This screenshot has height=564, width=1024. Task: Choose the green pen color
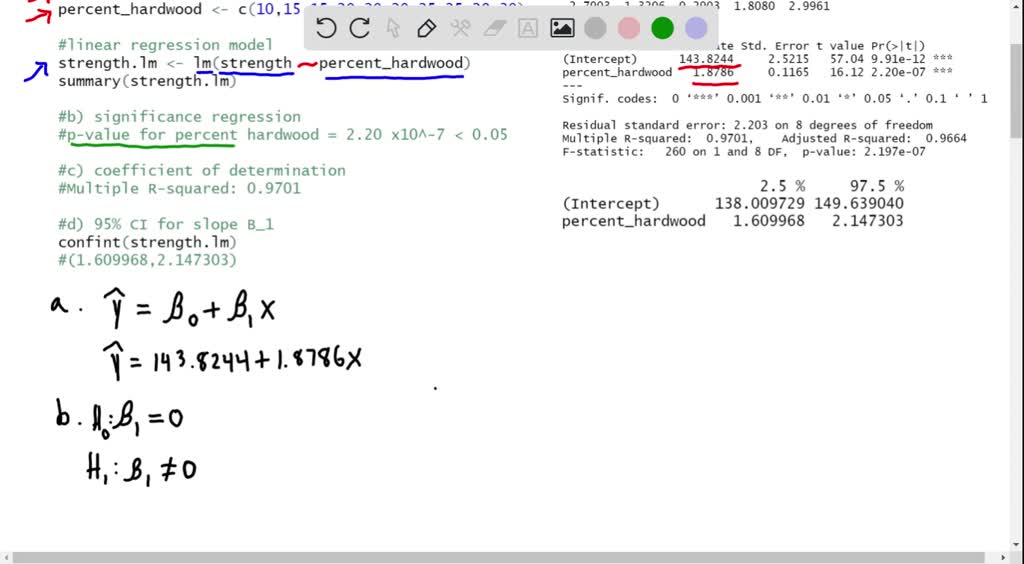click(663, 28)
